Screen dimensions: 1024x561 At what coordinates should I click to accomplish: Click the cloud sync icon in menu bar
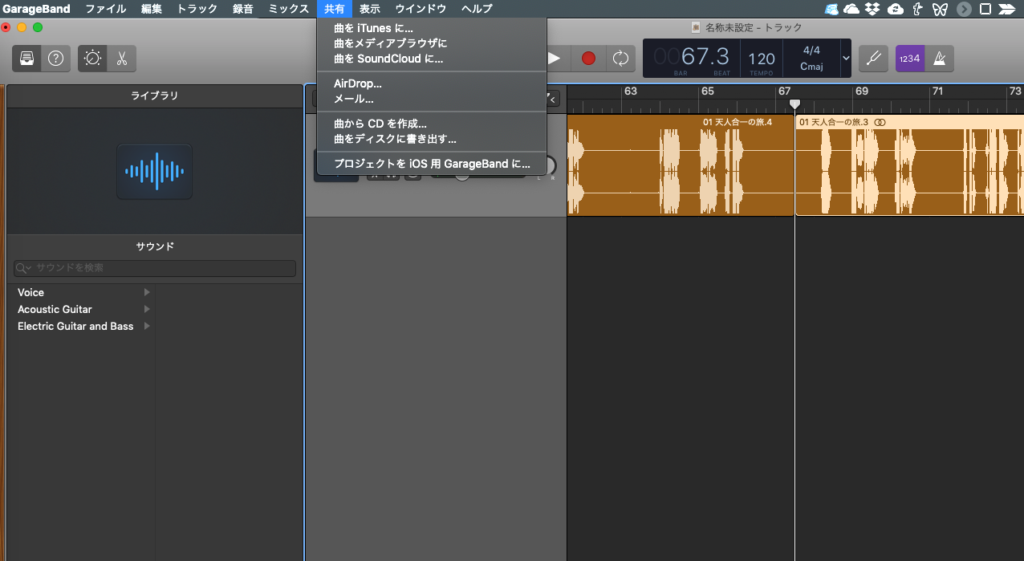(896, 8)
